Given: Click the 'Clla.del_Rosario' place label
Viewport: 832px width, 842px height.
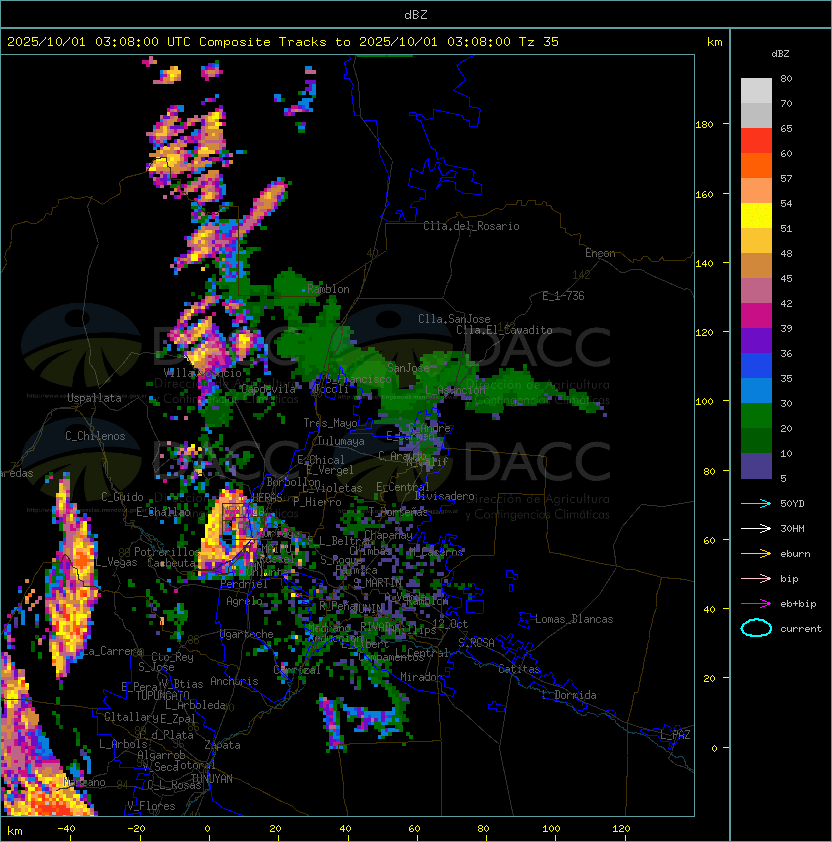Looking at the screenshot, I should point(471,226).
